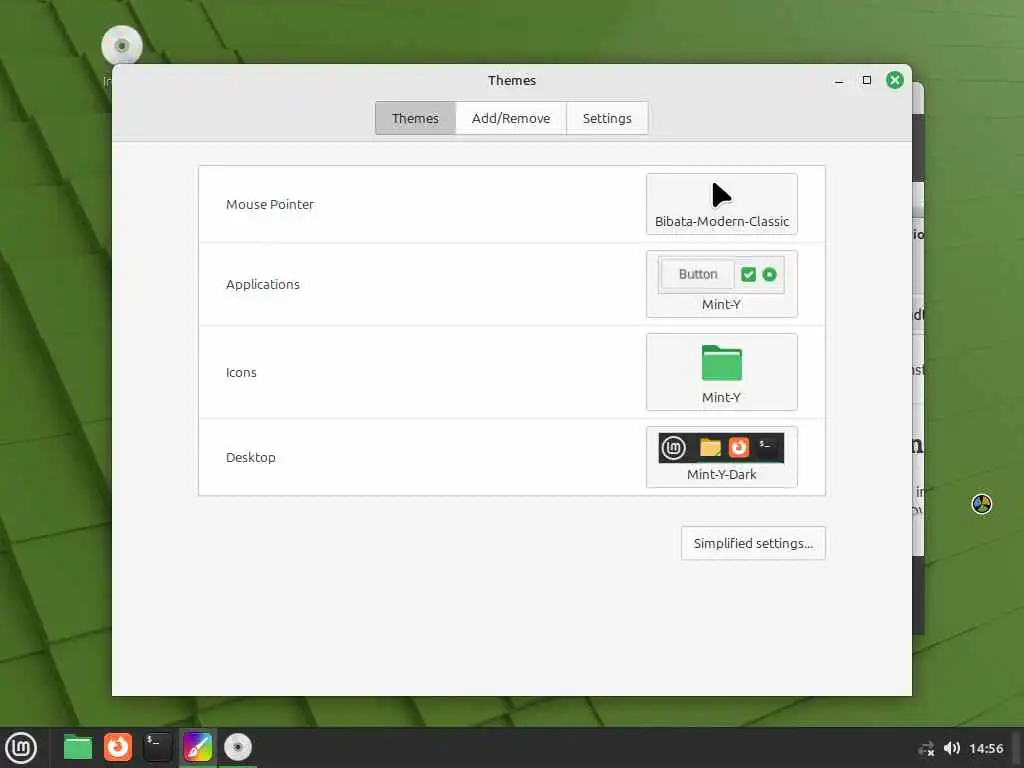Switch to the Settings tab
This screenshot has width=1024, height=768.
607,118
